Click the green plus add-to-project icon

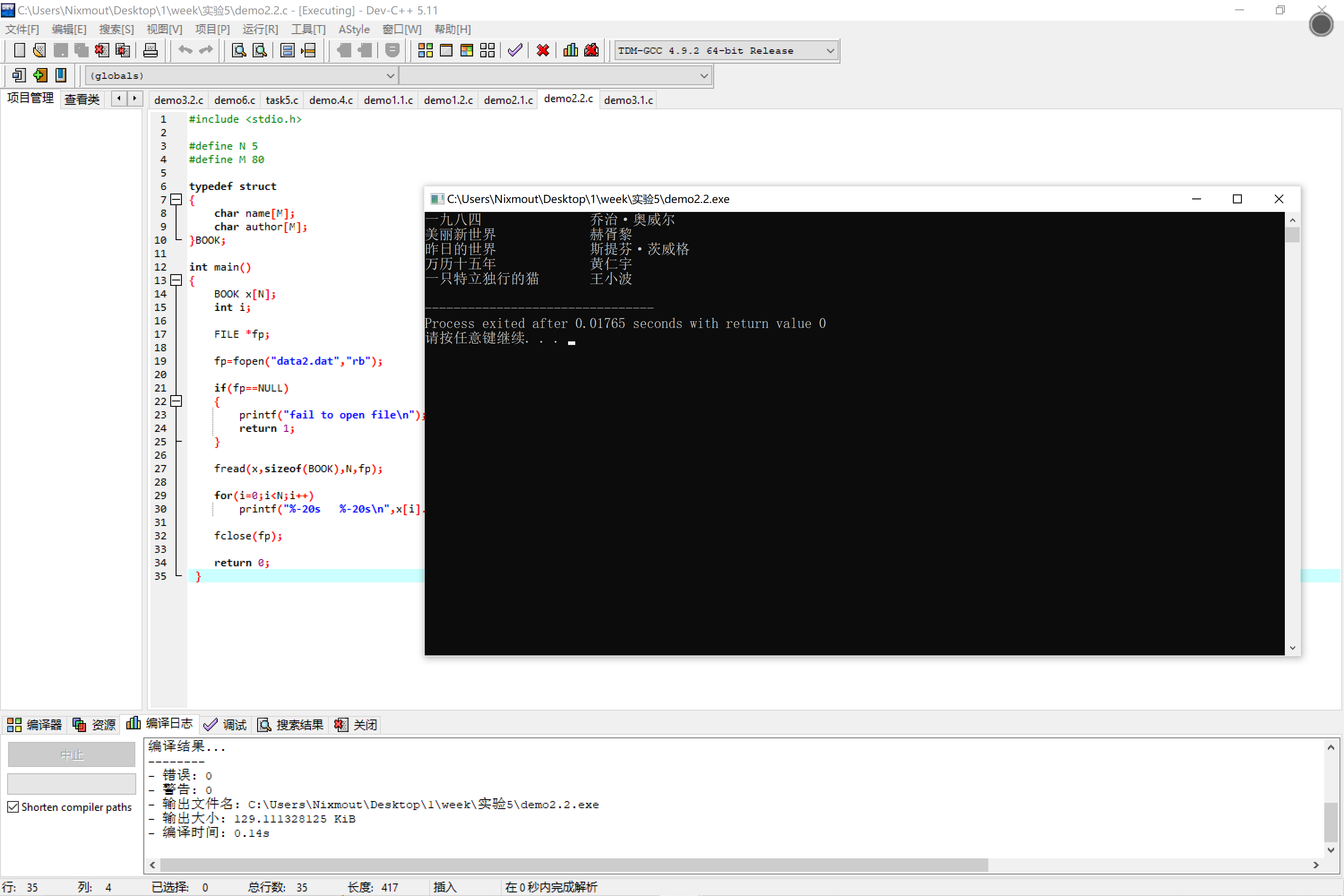click(40, 75)
